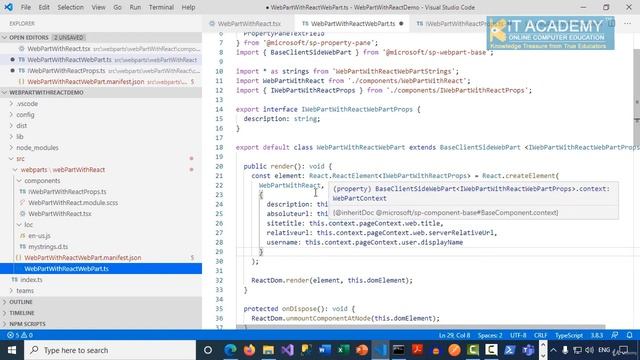Screen dimensions: 640x360
Task: Select language mode TypeScript
Action: point(569,335)
